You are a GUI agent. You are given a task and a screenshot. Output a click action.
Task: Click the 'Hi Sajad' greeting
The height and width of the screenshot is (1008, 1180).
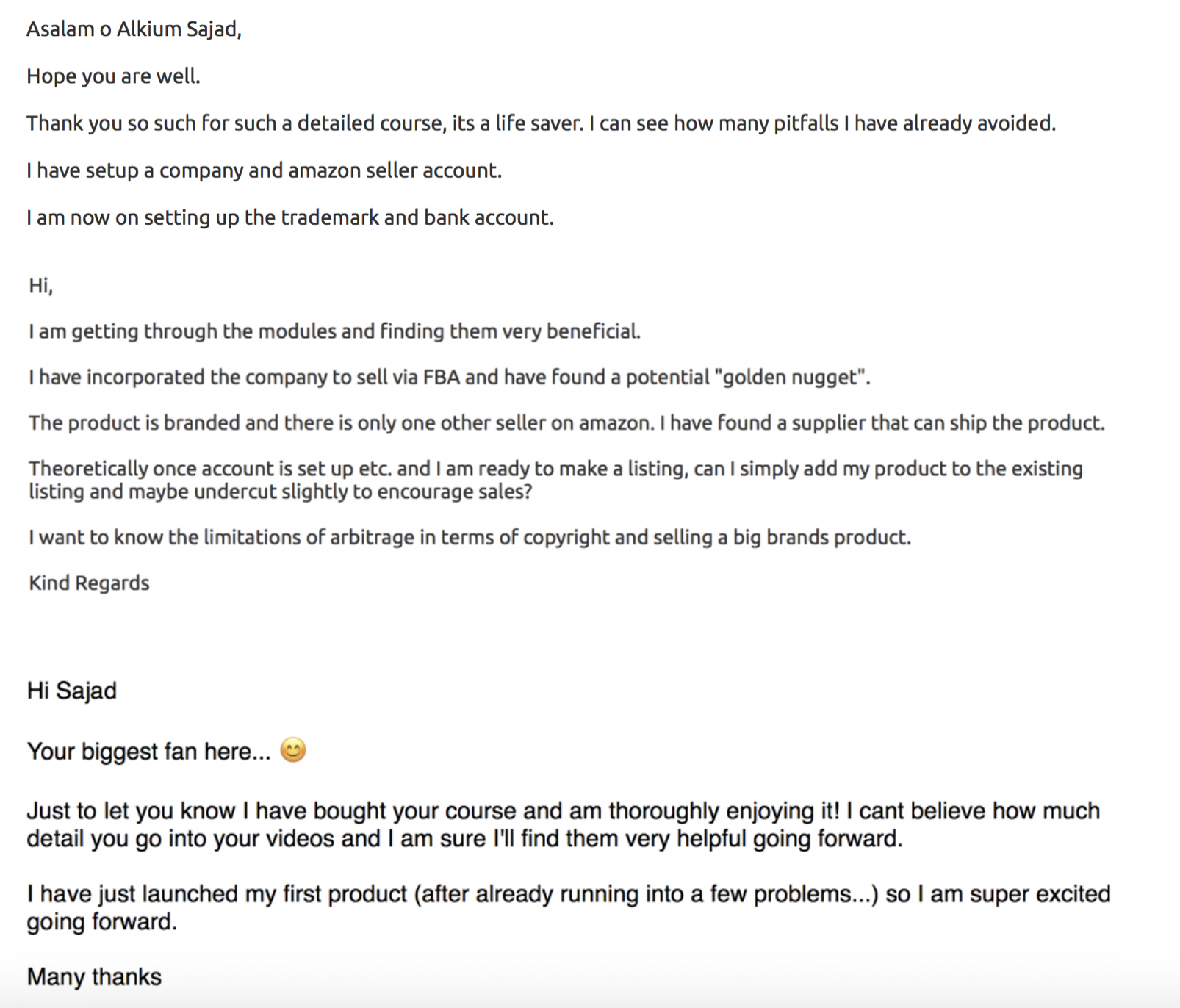72,691
